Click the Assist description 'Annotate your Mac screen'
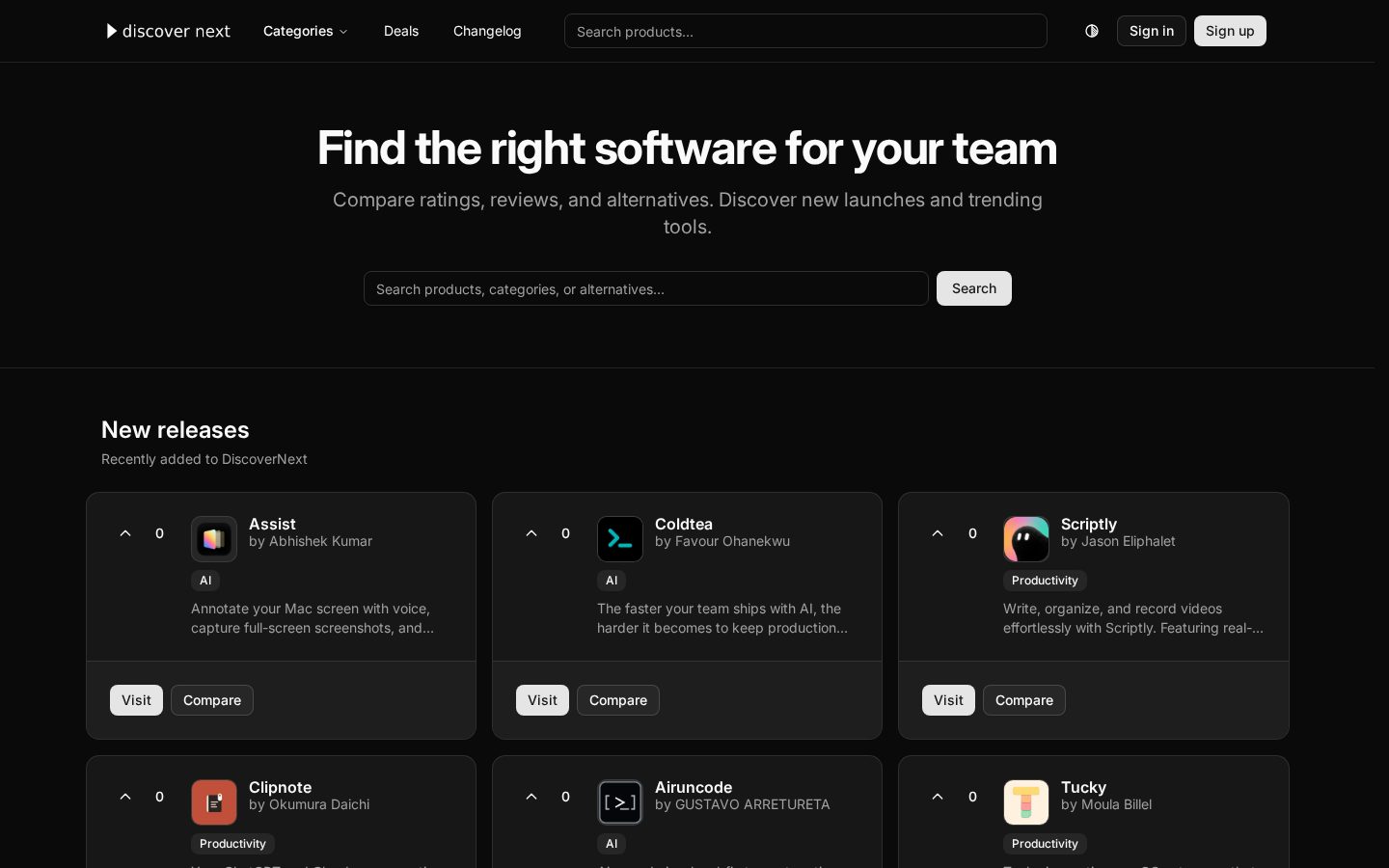1389x868 pixels. (313, 618)
